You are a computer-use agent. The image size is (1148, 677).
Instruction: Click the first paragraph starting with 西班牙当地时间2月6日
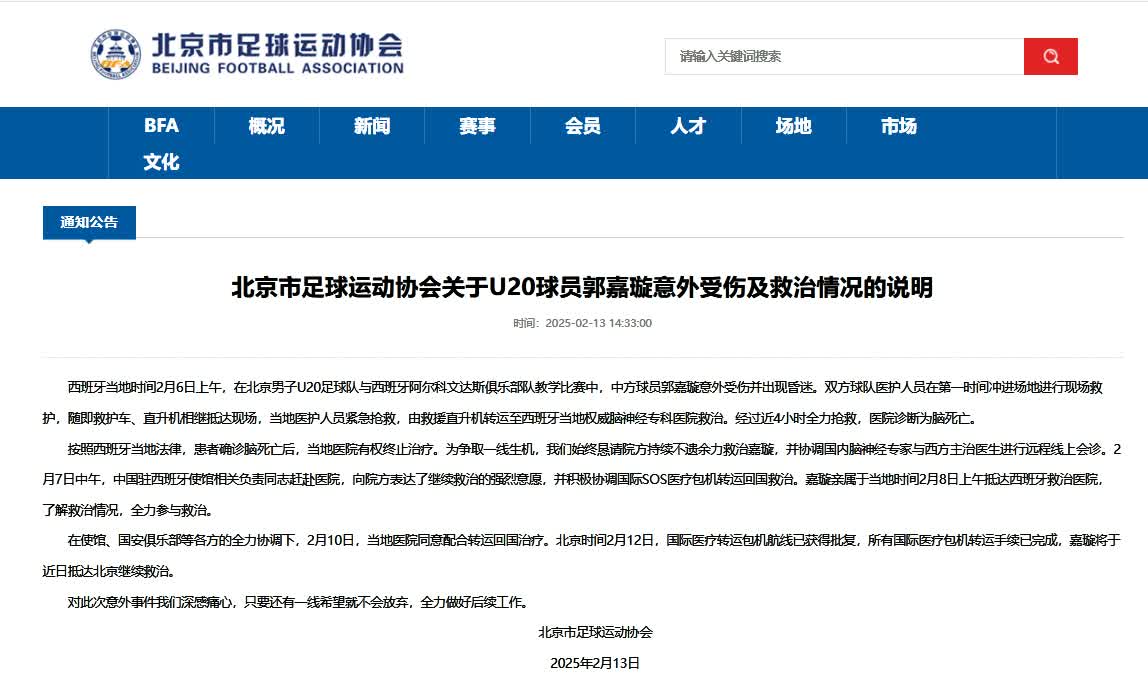point(582,402)
